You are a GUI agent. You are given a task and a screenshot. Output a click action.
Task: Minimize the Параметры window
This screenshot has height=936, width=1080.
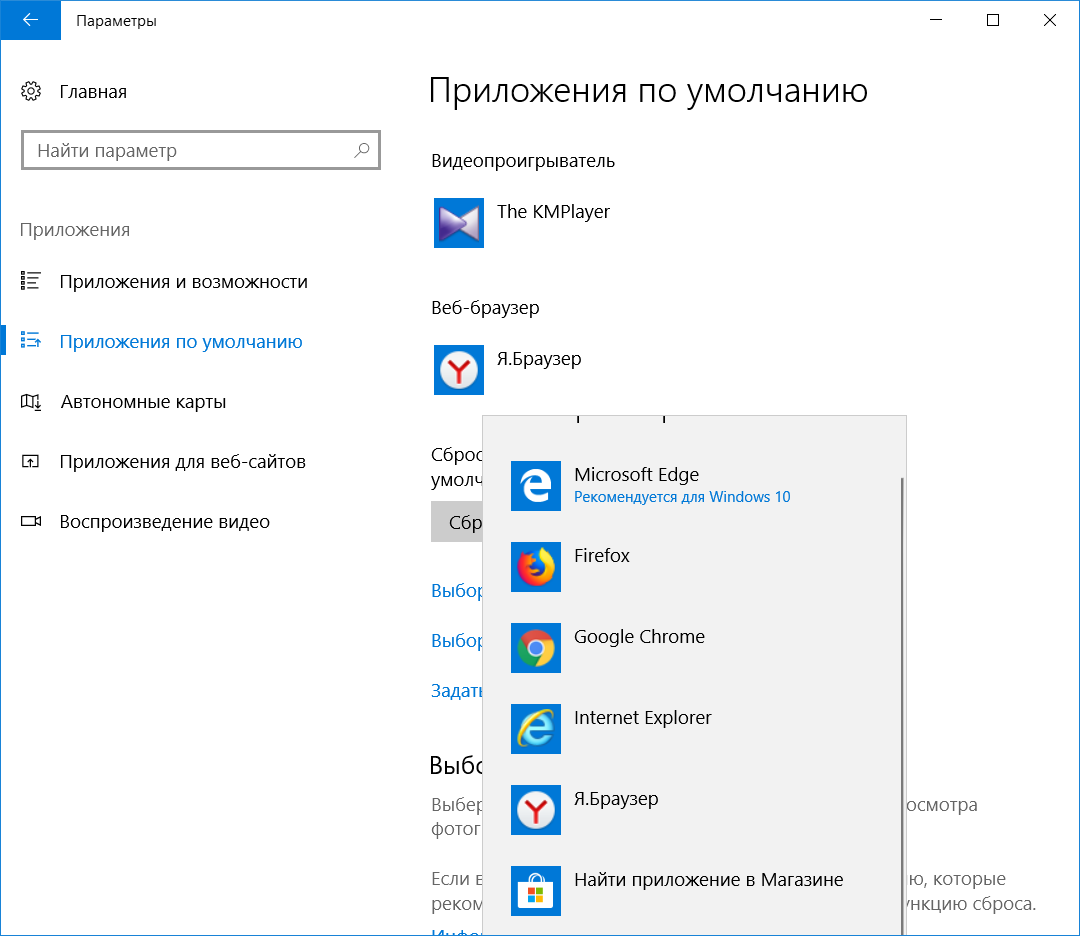pyautogui.click(x=935, y=20)
